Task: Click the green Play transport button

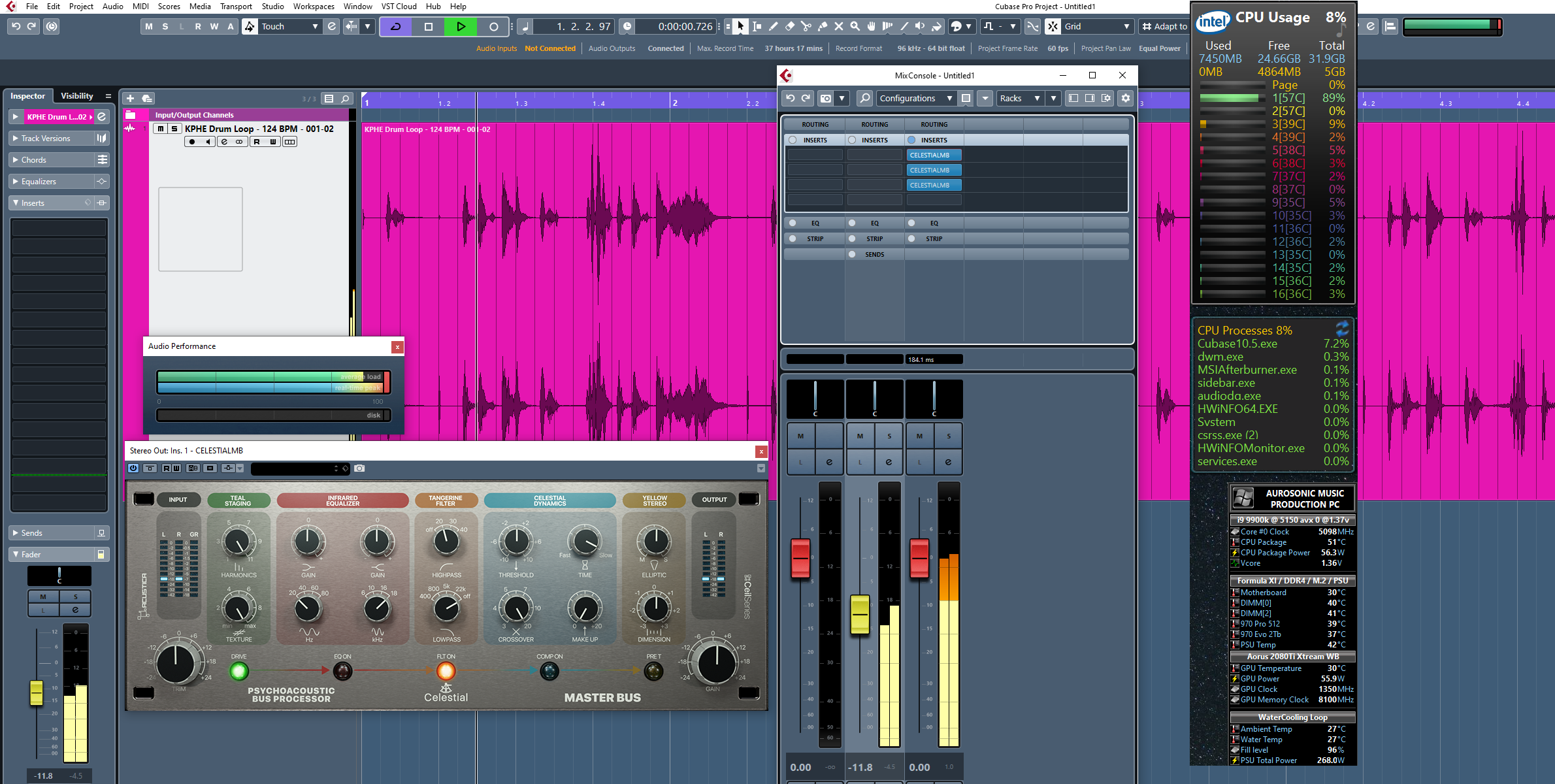Action: [461, 26]
